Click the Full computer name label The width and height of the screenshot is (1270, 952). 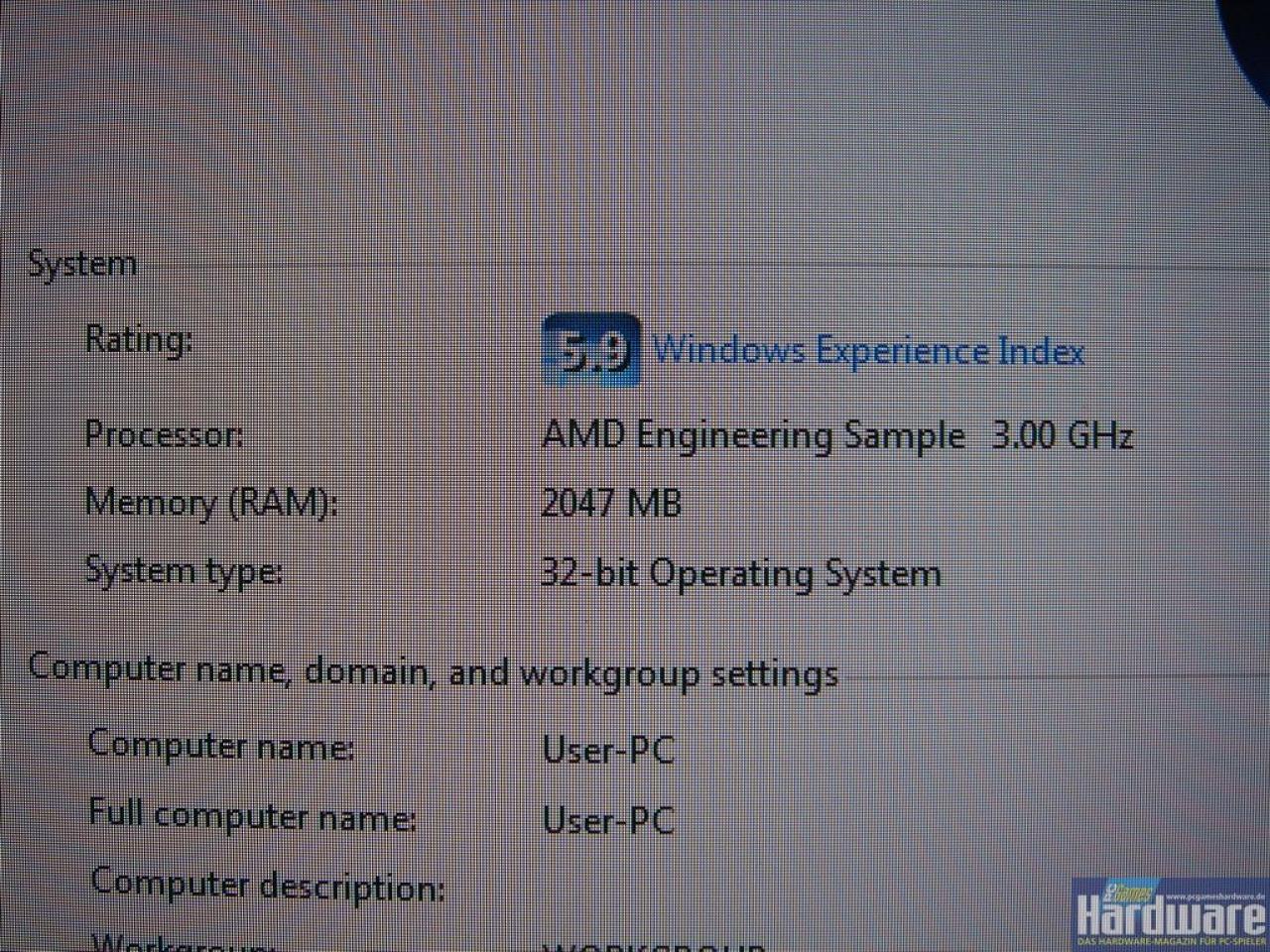tap(252, 815)
